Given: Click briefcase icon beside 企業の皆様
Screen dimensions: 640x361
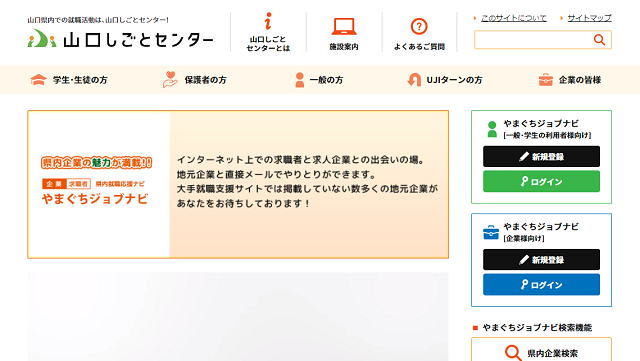Looking at the screenshot, I should (546, 80).
